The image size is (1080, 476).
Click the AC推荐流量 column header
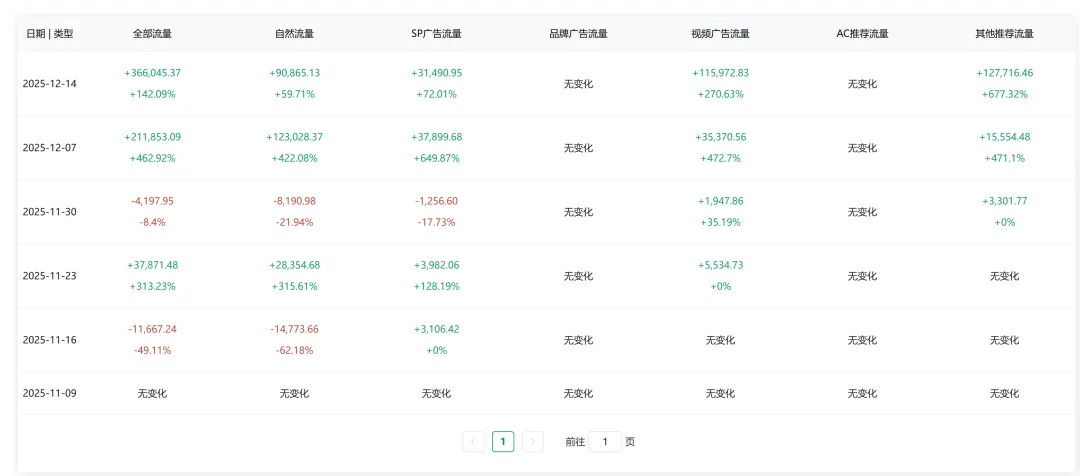point(862,34)
